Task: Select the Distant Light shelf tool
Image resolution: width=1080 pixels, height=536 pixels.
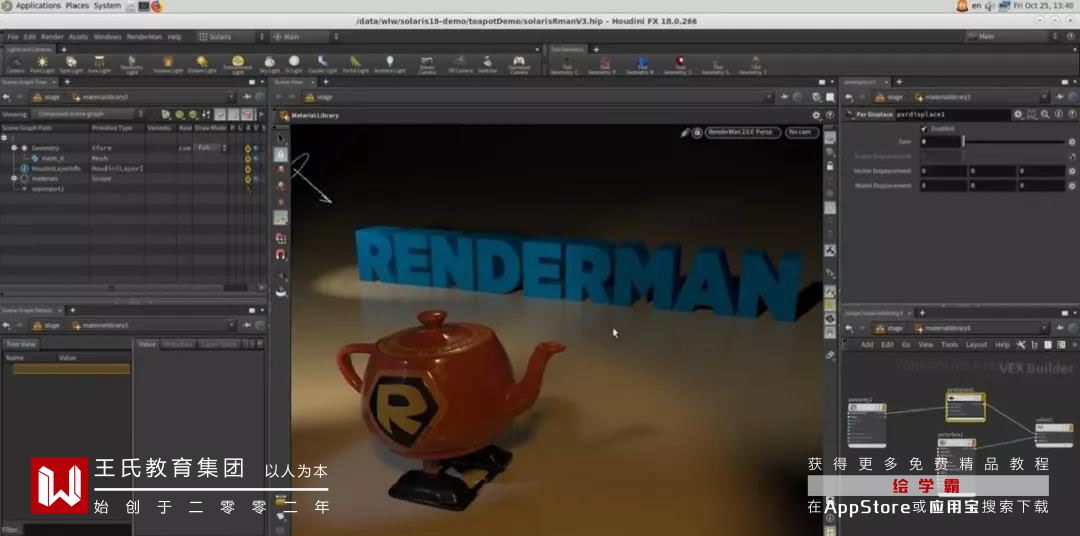Action: point(202,64)
